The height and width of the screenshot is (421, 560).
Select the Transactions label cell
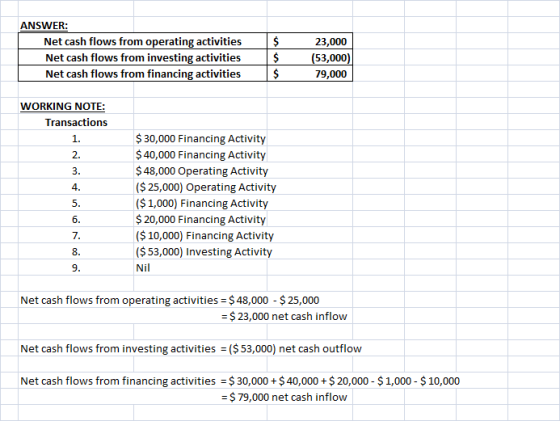click(x=76, y=122)
